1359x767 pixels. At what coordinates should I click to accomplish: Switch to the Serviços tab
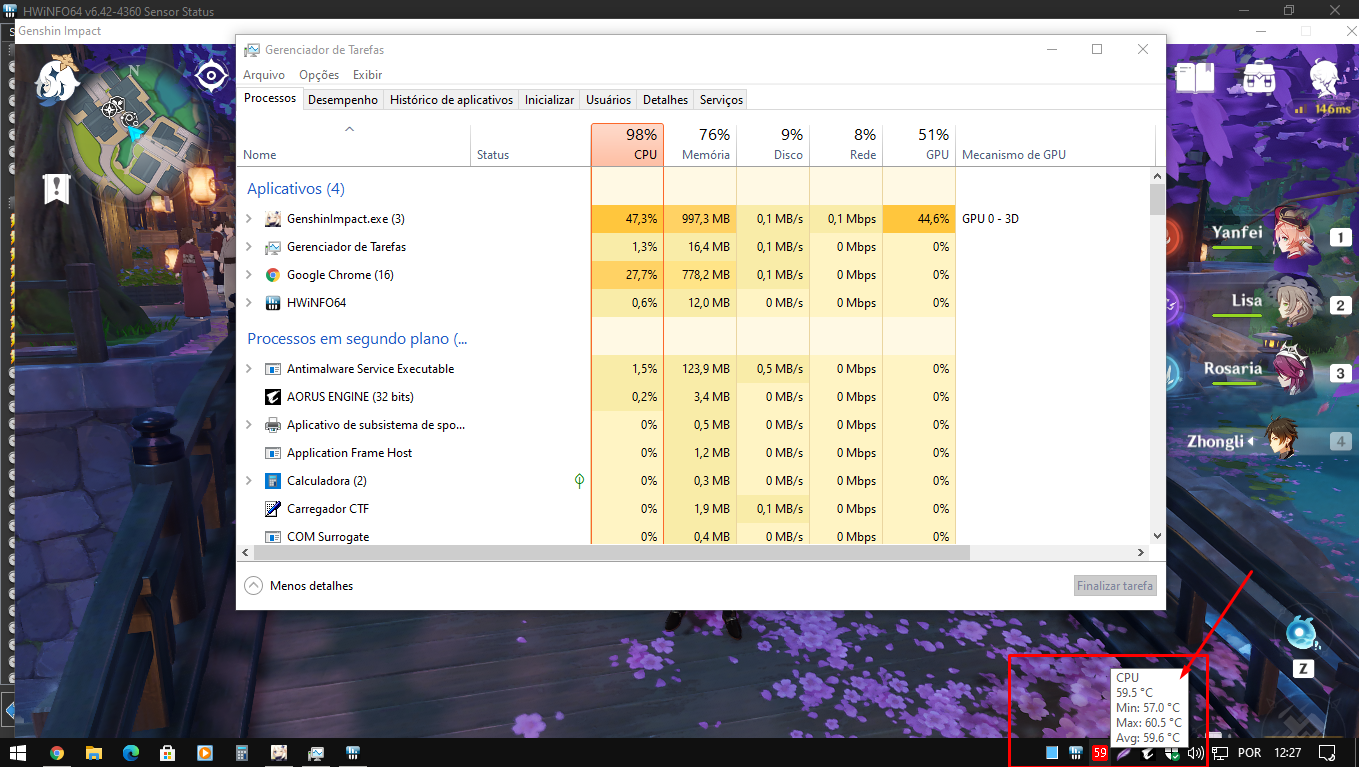click(721, 100)
